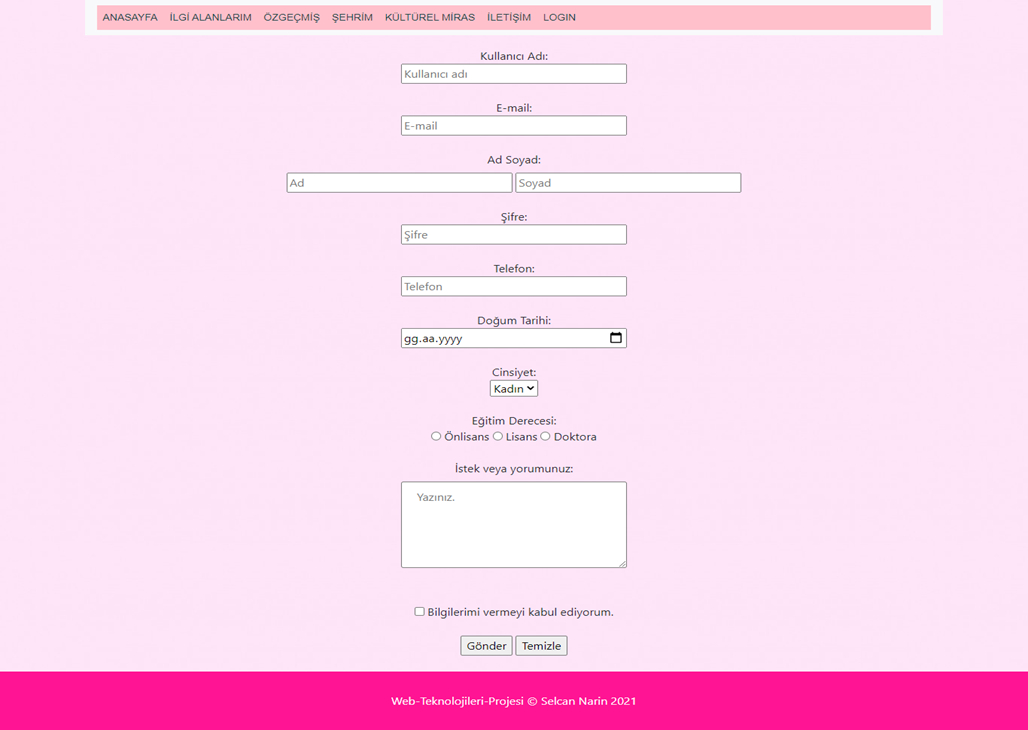Select the E-mail input field
The image size is (1028, 730).
point(513,125)
